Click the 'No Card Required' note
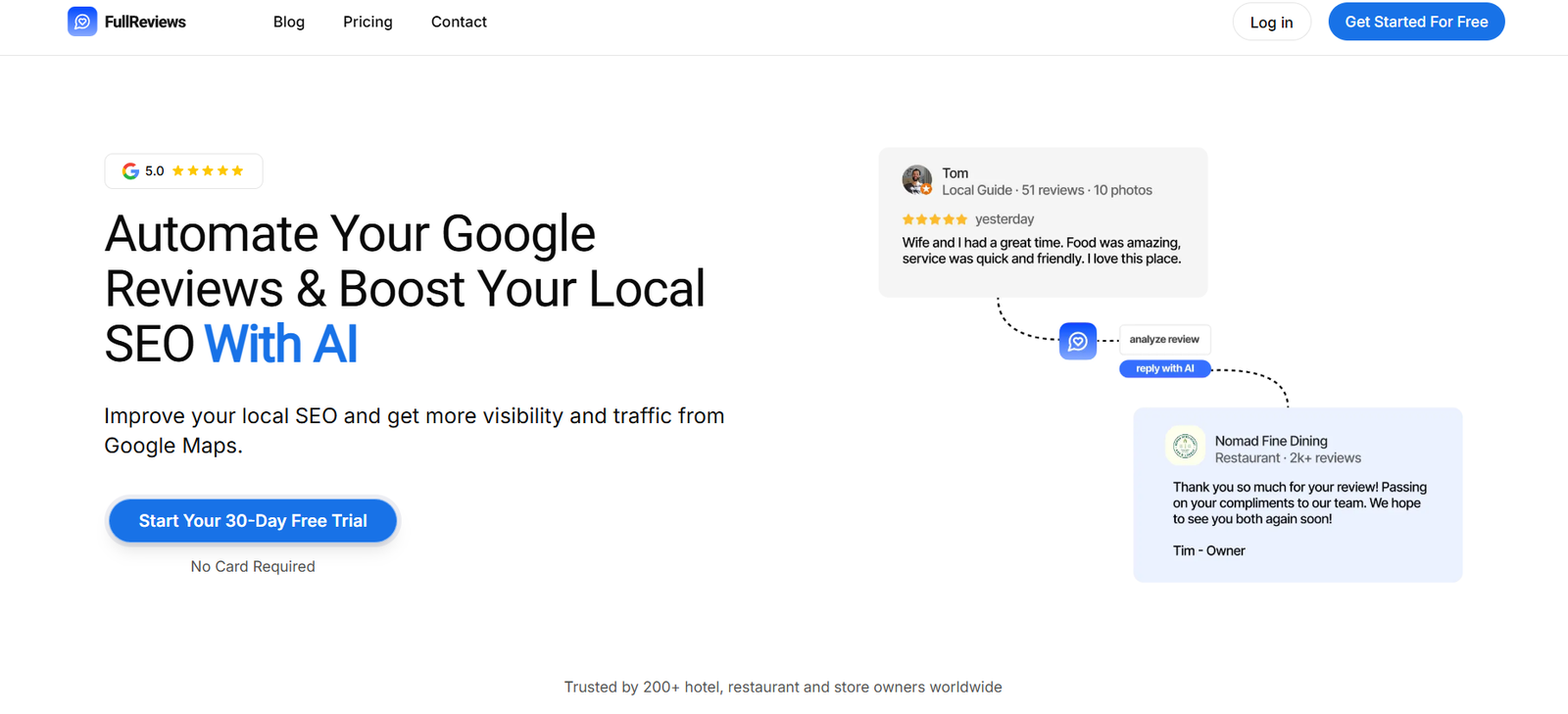This screenshot has height=714, width=1568. [x=253, y=567]
